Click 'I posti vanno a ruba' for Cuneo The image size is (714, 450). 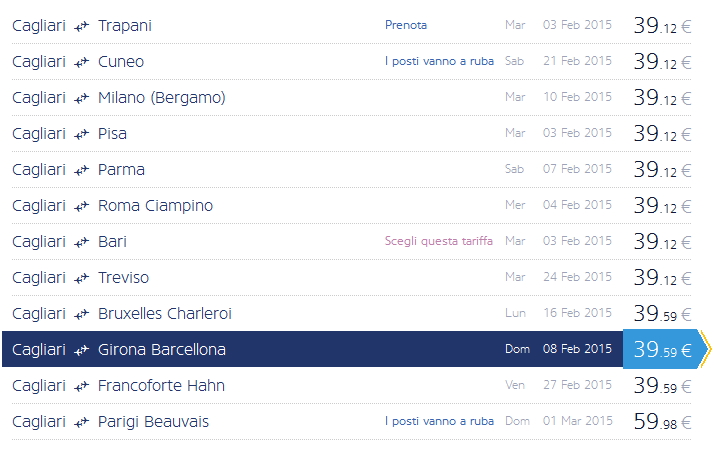(x=439, y=61)
